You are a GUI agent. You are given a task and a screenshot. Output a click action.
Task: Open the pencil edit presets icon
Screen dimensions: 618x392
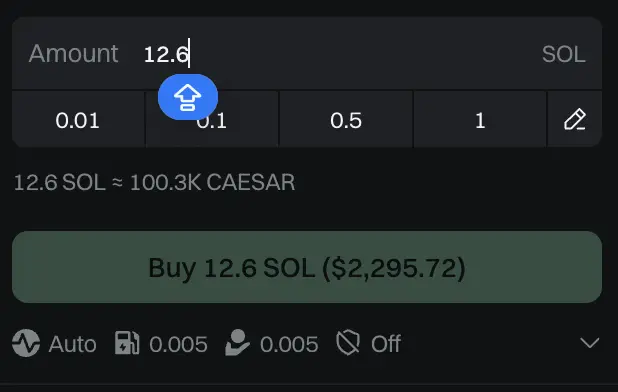pos(575,120)
